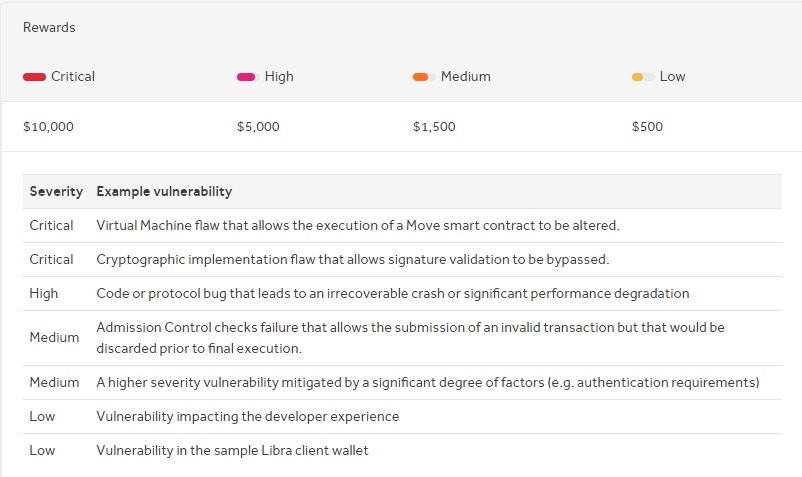Select the irrecoverable crash High row
Image resolution: width=802 pixels, height=477 pixels.
402,293
